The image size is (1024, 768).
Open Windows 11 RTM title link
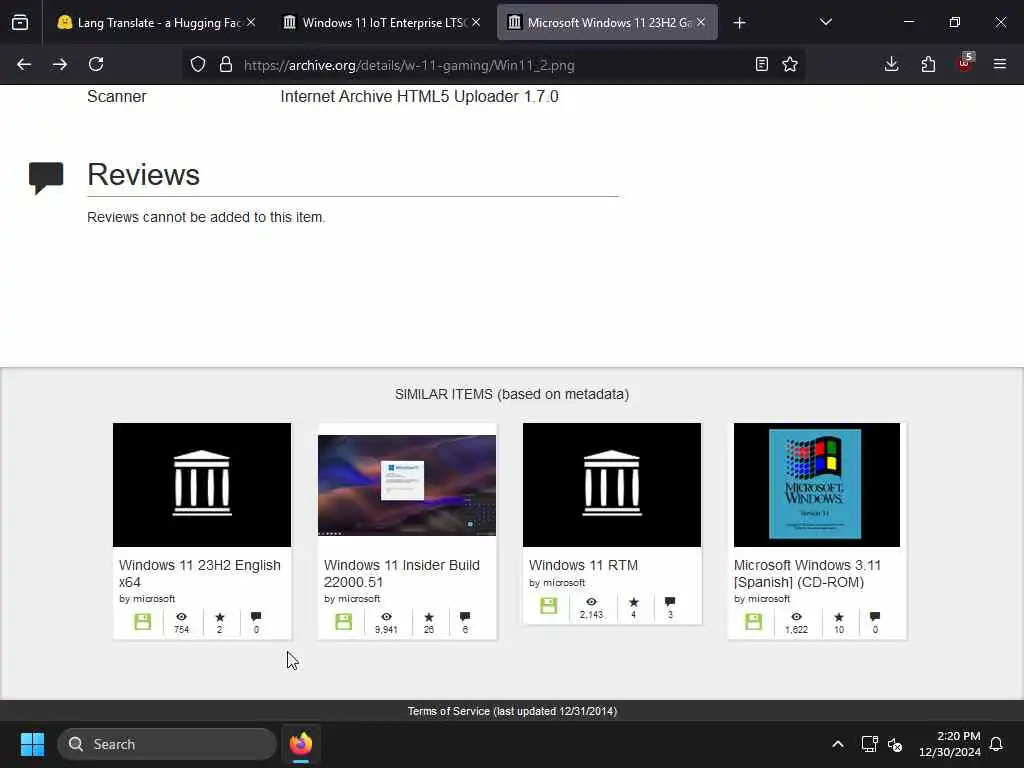pyautogui.click(x=583, y=565)
